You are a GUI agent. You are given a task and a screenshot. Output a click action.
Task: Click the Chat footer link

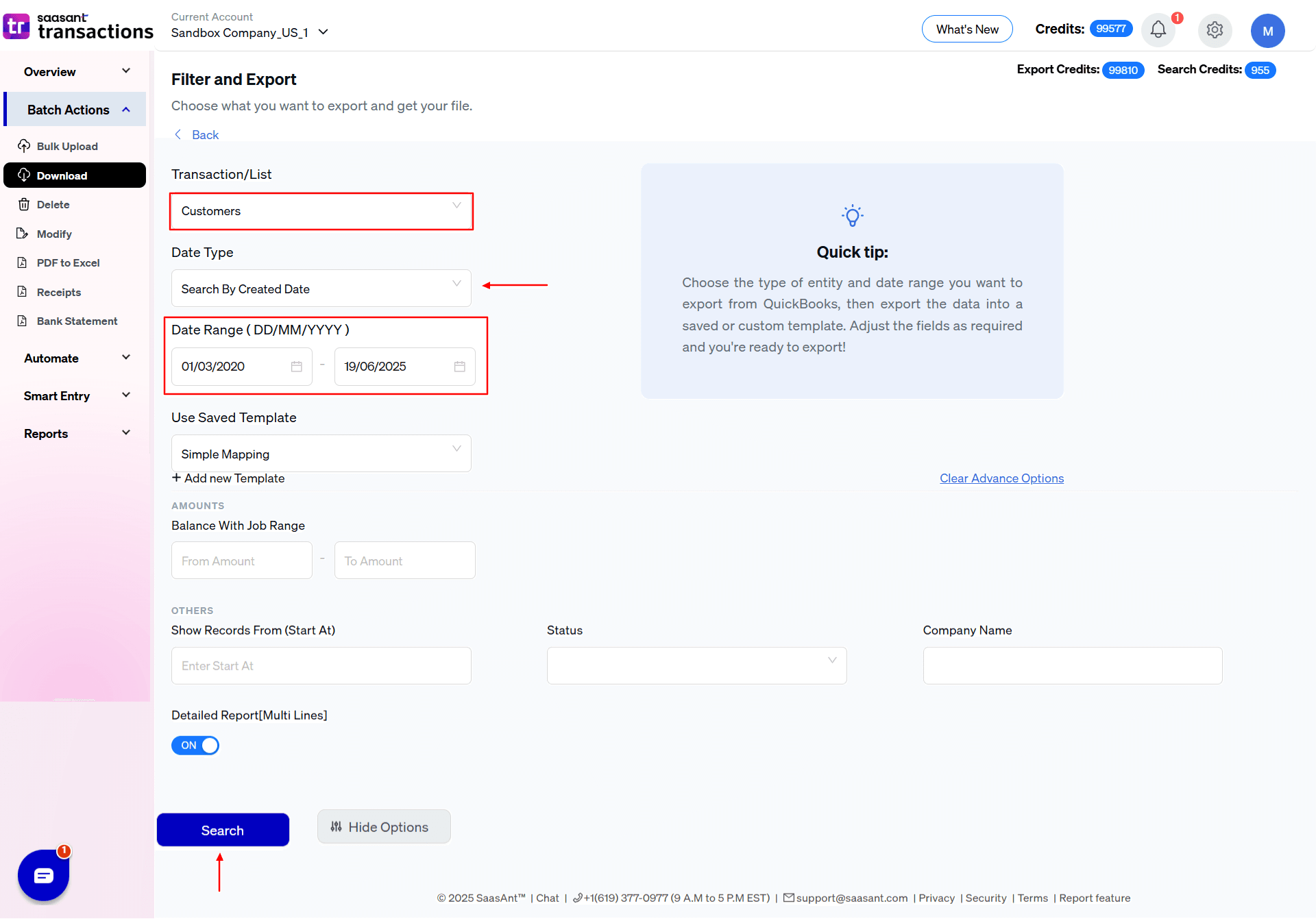(x=547, y=898)
